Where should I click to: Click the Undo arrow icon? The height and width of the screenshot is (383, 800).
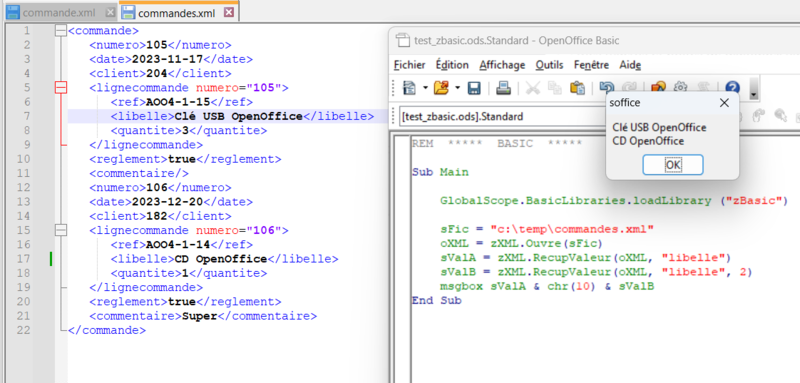coord(607,87)
